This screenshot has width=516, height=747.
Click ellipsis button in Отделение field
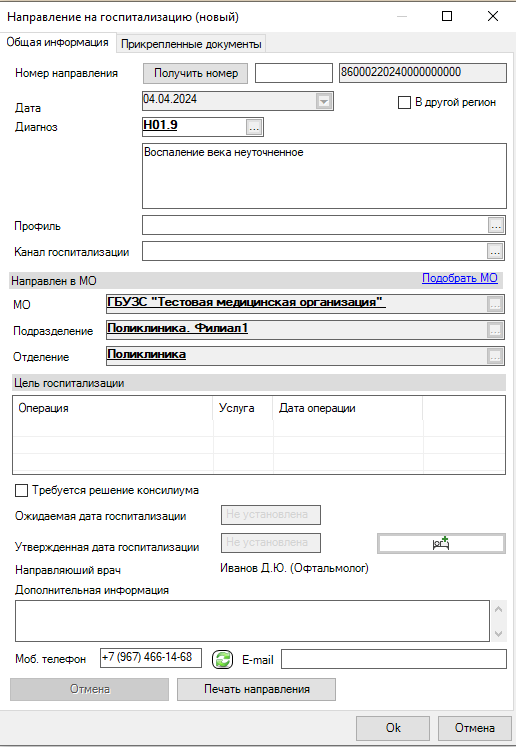(x=496, y=355)
